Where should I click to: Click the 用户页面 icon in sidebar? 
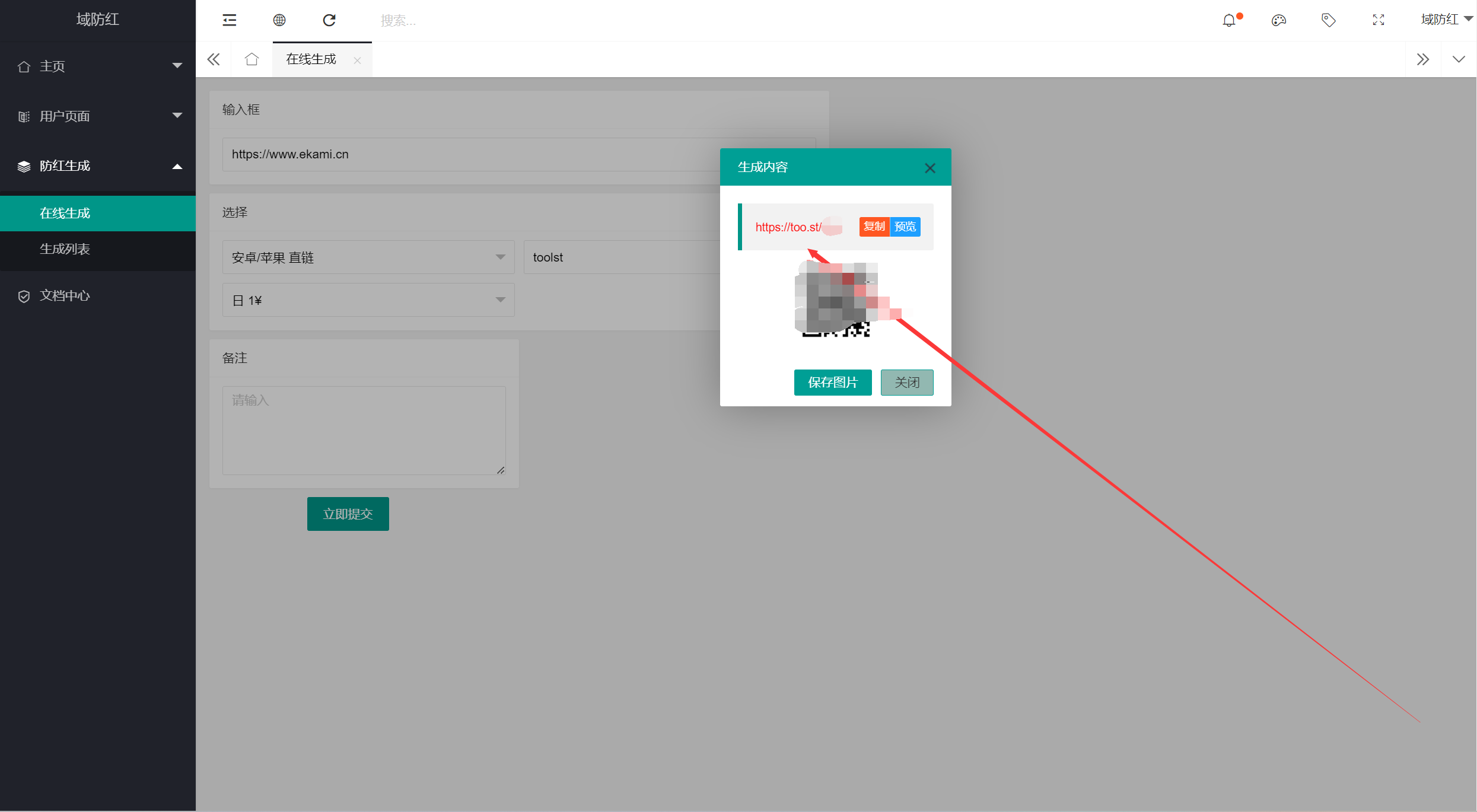[x=24, y=116]
